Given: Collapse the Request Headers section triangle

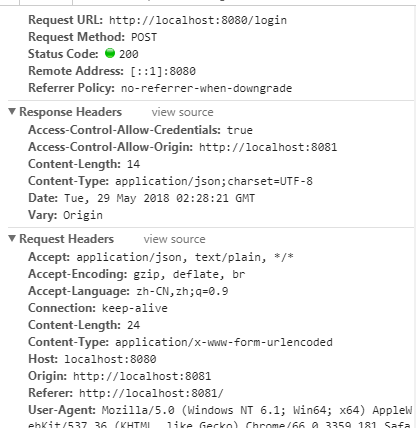Looking at the screenshot, I should (x=12, y=238).
